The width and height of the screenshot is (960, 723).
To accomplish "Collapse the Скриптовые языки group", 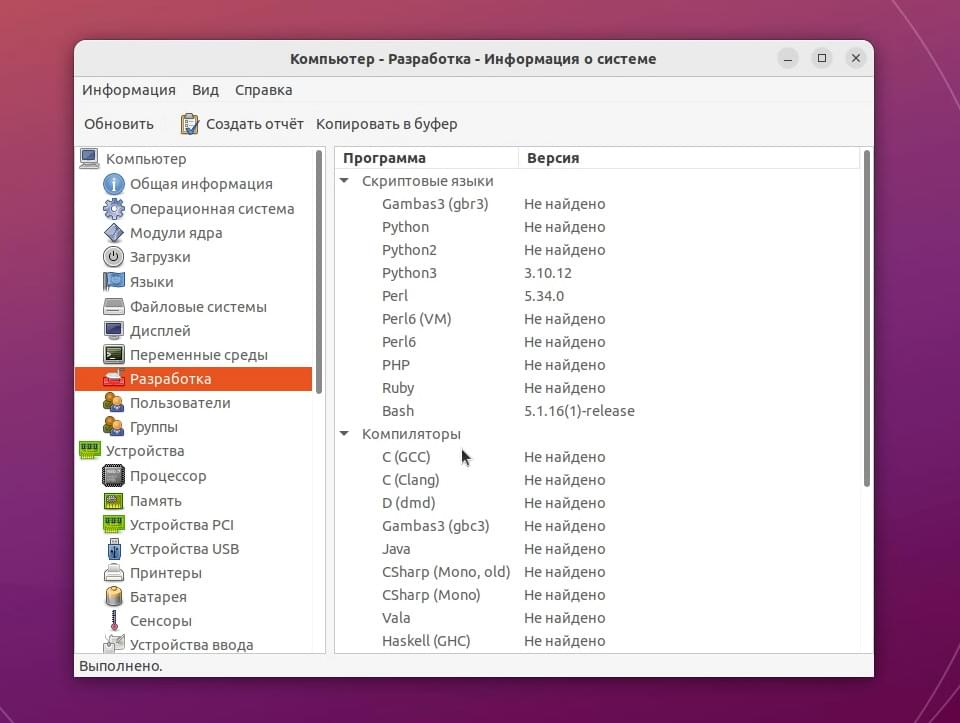I will click(344, 181).
